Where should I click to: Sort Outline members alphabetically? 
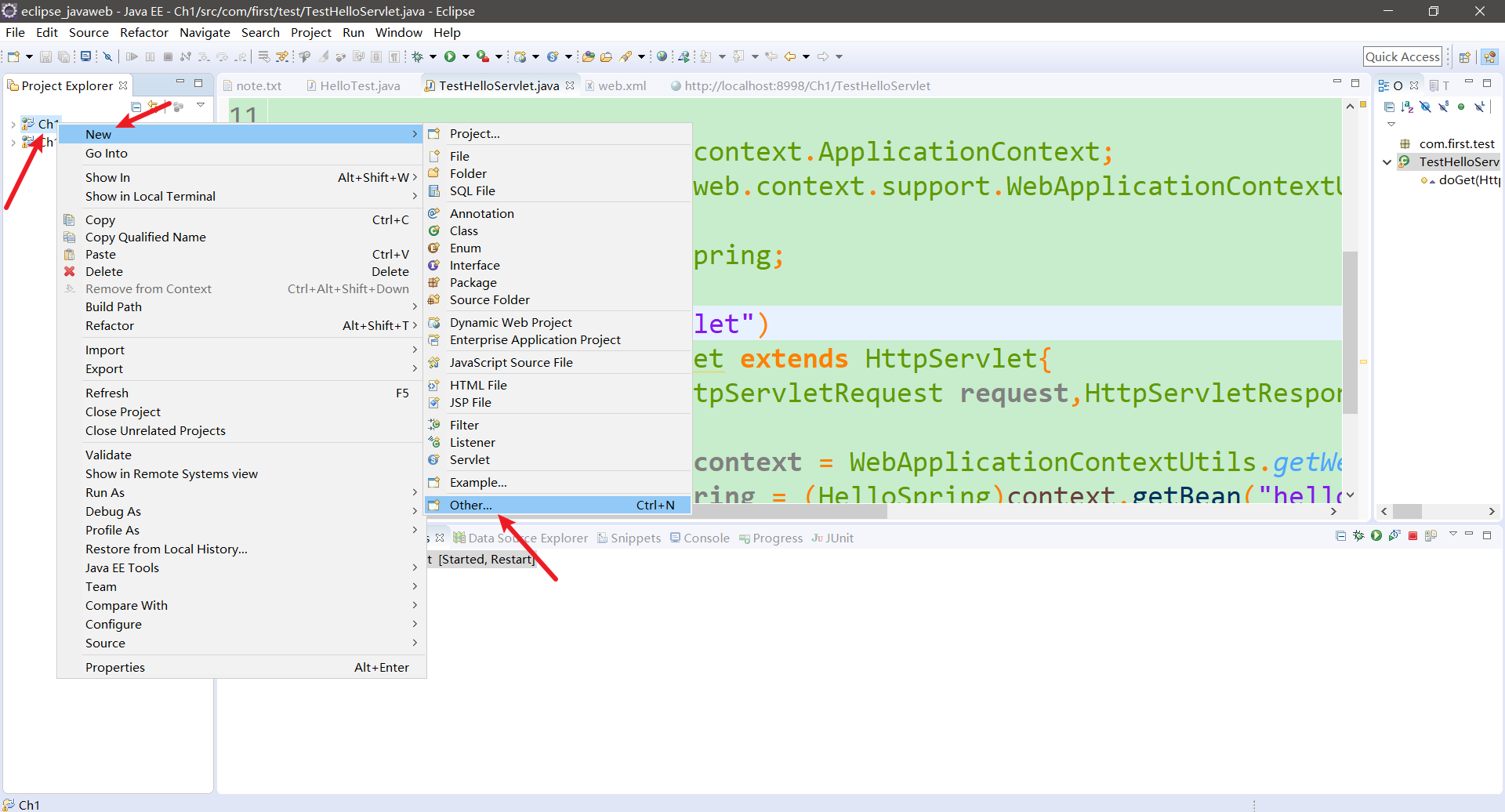[1406, 107]
